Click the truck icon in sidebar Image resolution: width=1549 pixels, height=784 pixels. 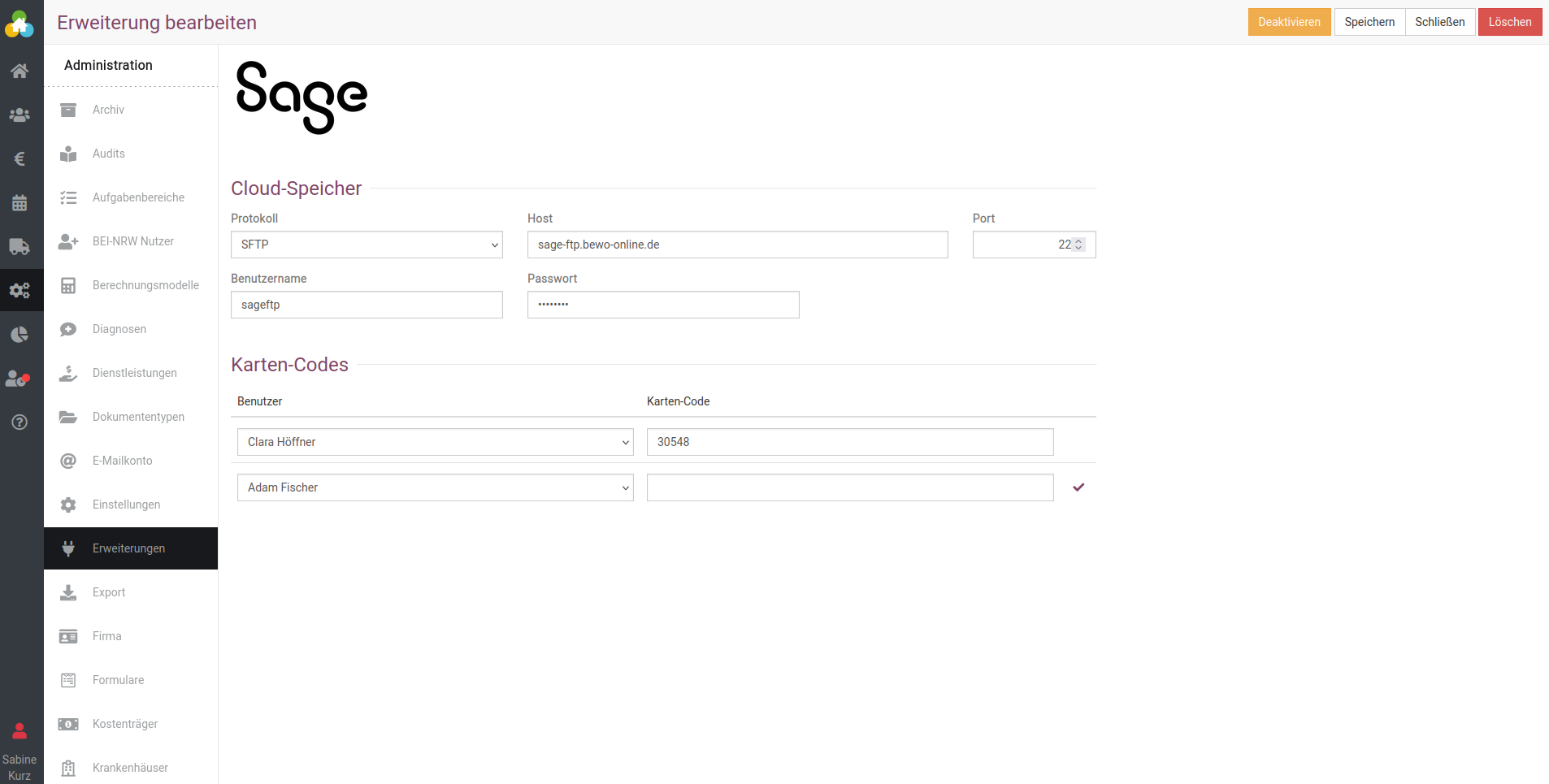20,247
